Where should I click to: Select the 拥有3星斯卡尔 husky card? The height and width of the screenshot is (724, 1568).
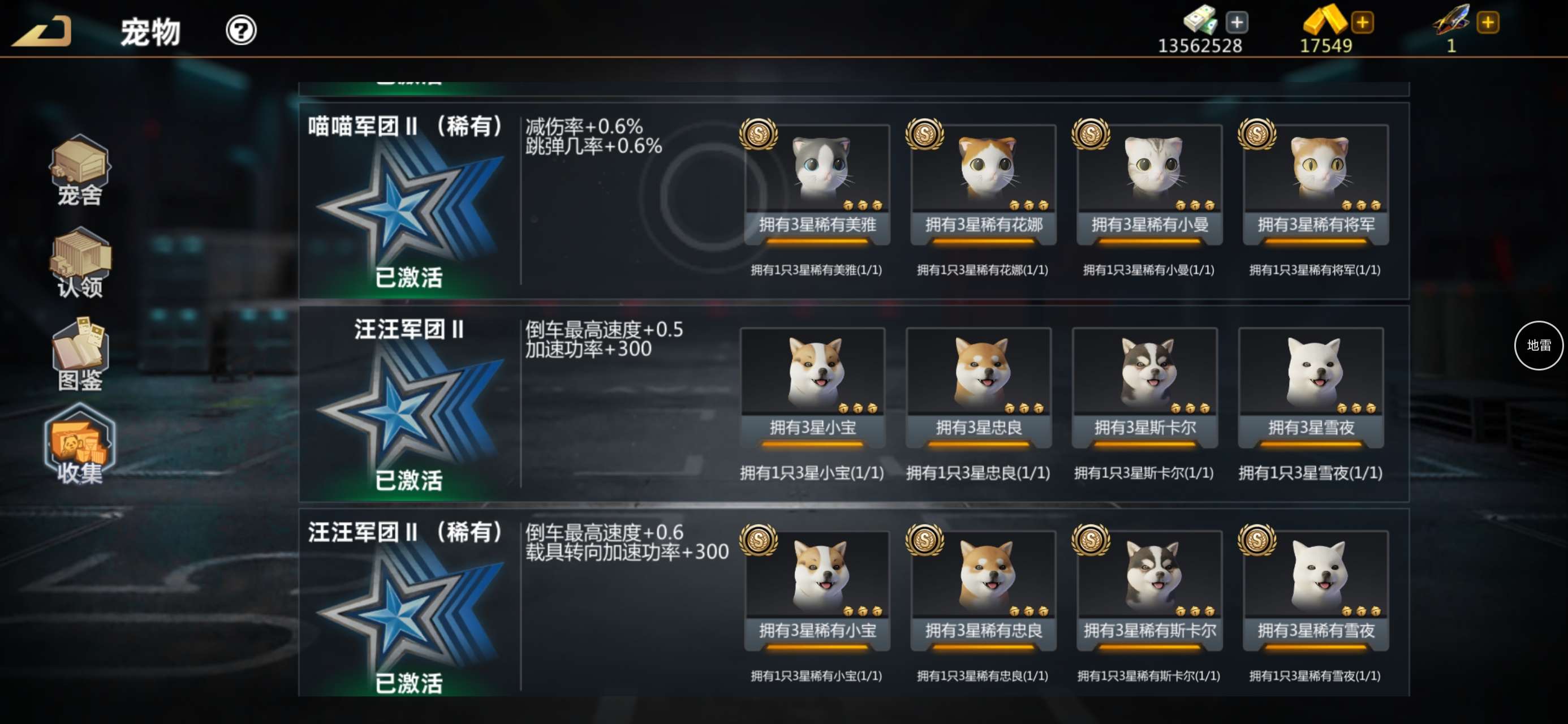(1145, 387)
